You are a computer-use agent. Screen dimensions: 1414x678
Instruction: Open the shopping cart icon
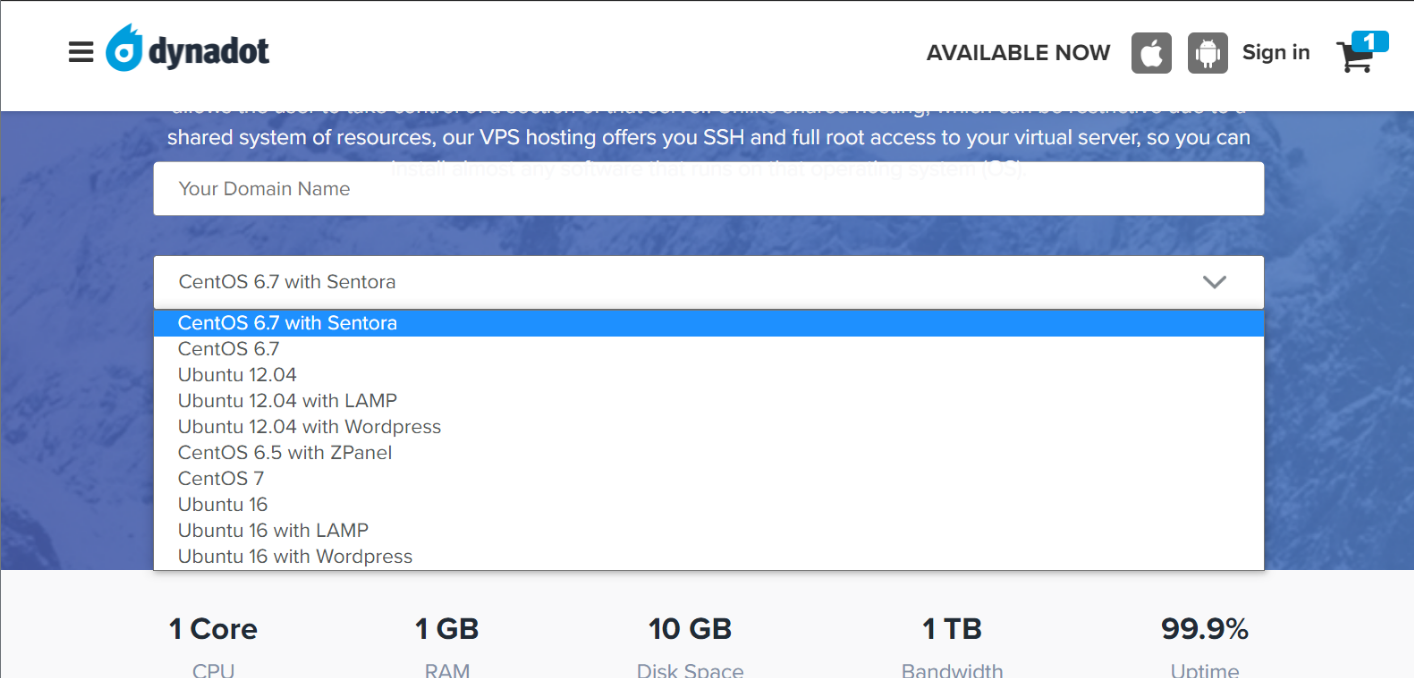click(x=1353, y=58)
